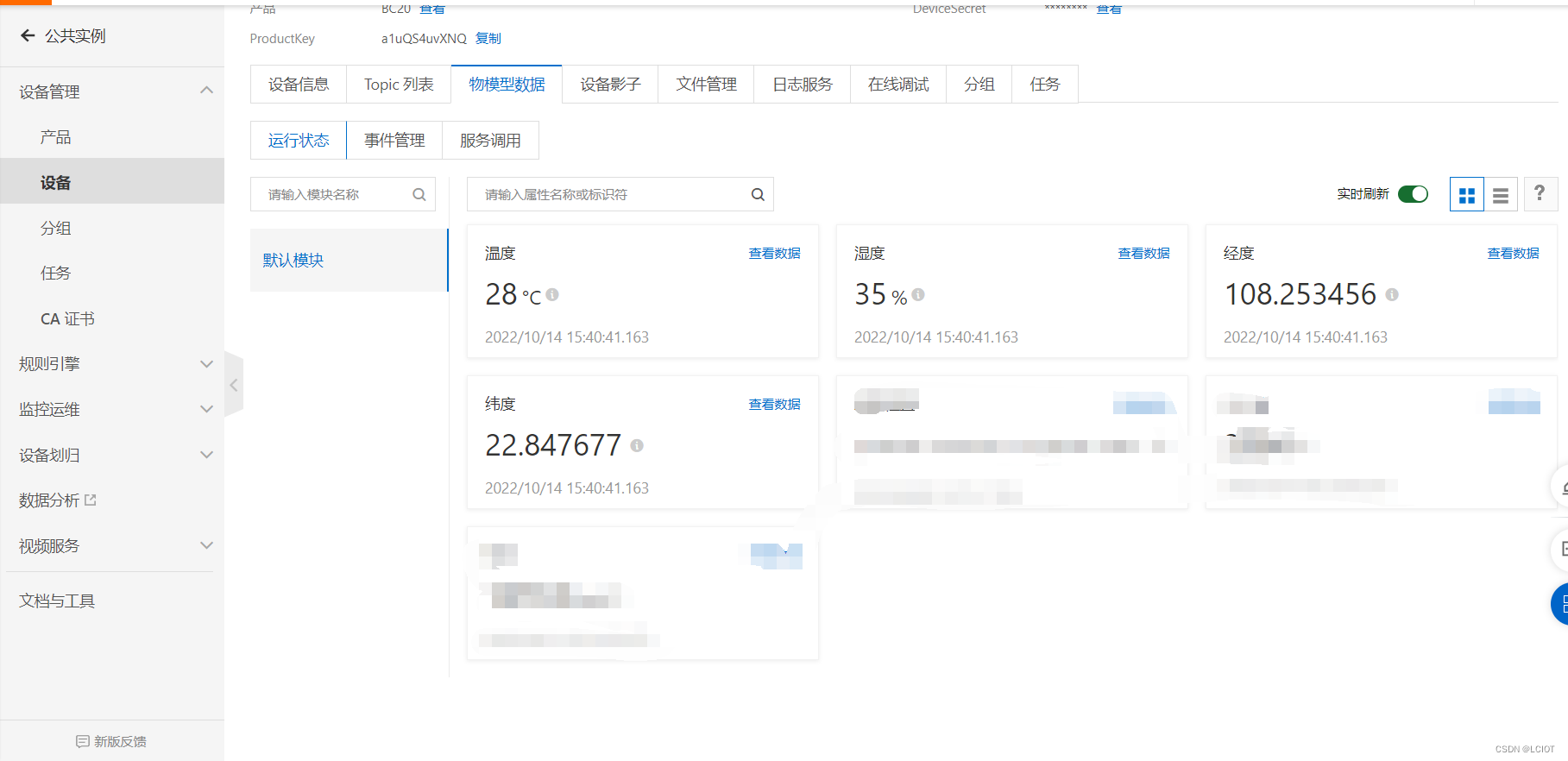Click the latitude value 22.847677

coord(553,445)
